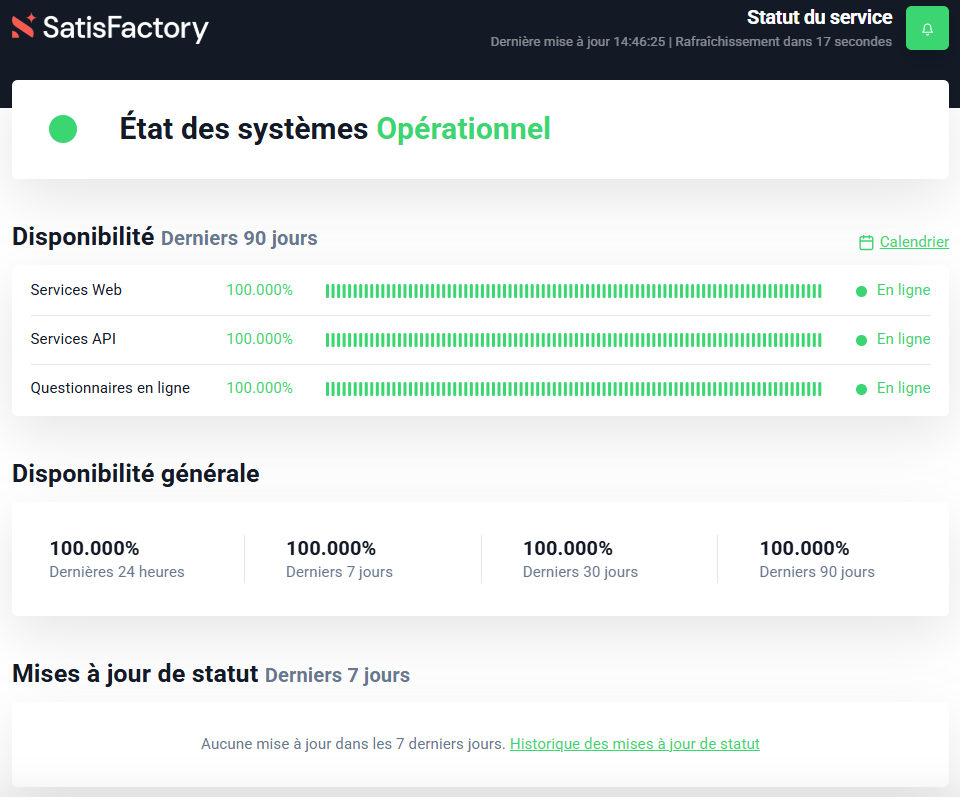
Task: Click the SatisFactory logo
Action: click(x=110, y=27)
